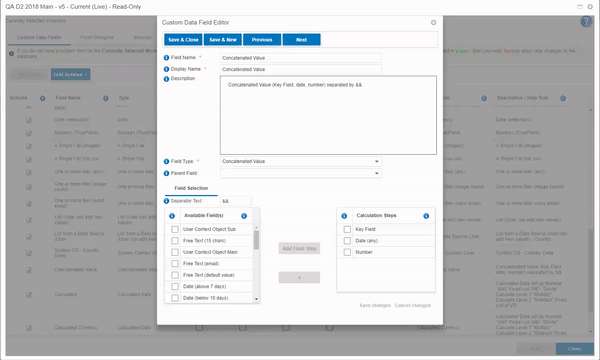The image size is (600, 360).
Task: Click edit icon for Calculated row
Action: point(29,295)
